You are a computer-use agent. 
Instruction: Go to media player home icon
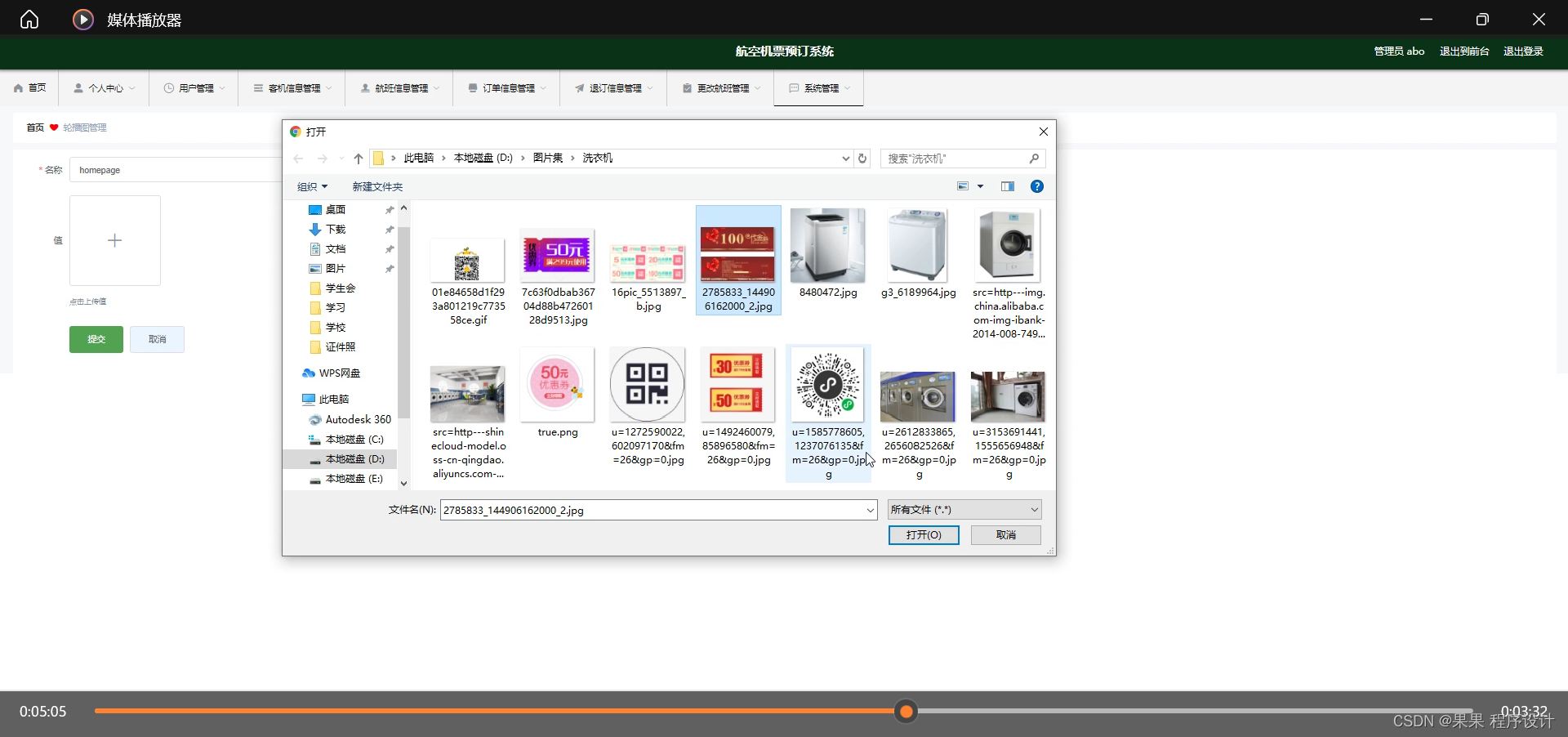pyautogui.click(x=29, y=19)
